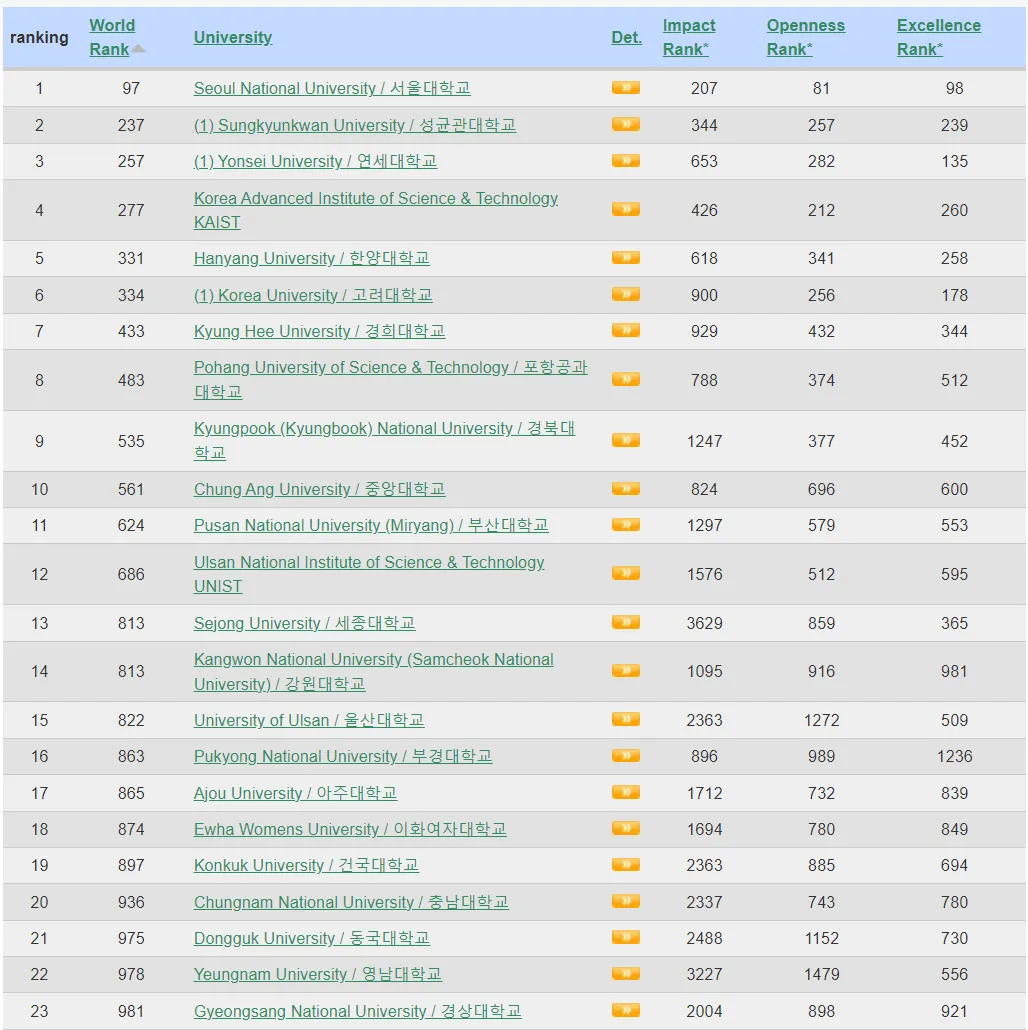
Task: Sort table by Impact Rank column
Action: (x=688, y=37)
